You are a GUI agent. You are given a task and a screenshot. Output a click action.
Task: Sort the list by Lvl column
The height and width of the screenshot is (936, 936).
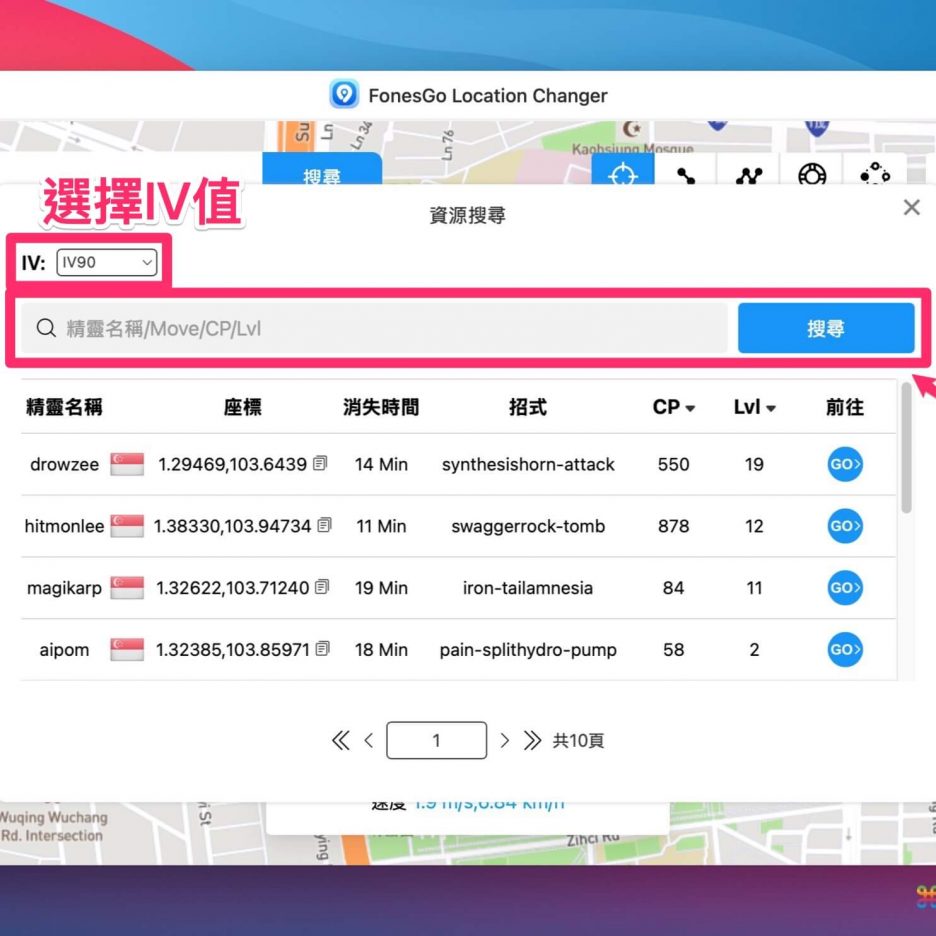(x=754, y=408)
